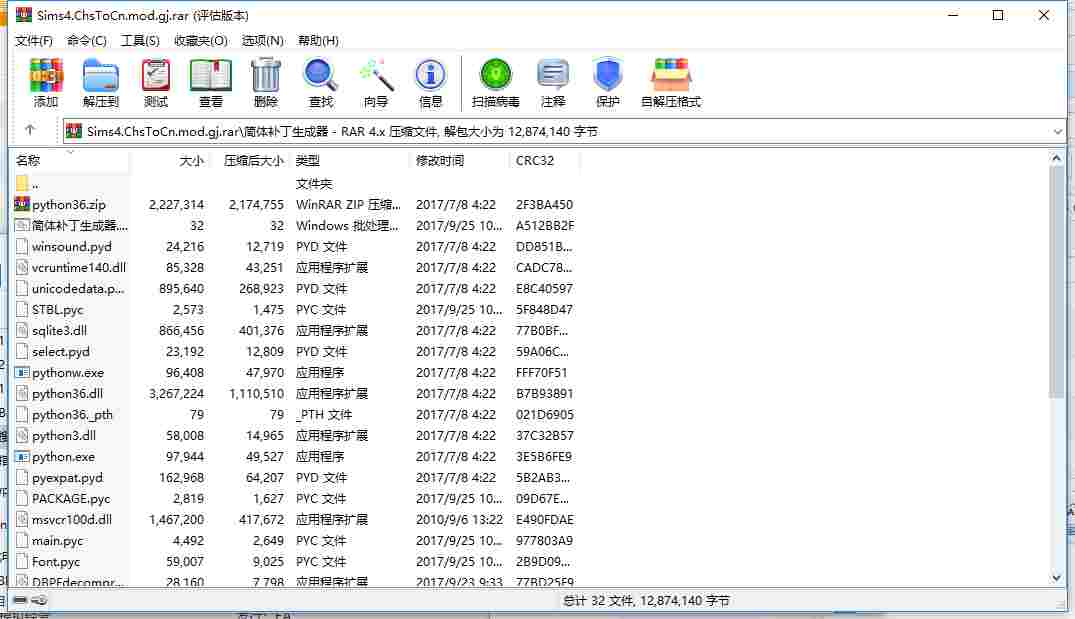
Task: Sort by 修改时间 column header
Action: [x=459, y=160]
